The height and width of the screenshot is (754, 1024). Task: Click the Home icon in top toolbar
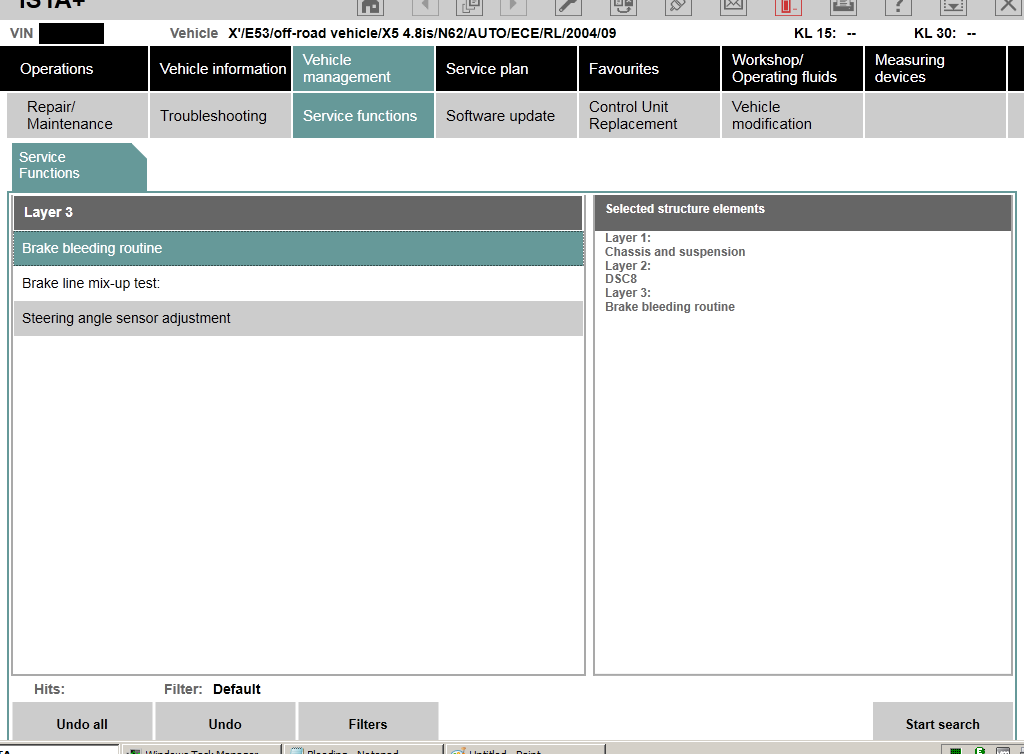pos(371,6)
